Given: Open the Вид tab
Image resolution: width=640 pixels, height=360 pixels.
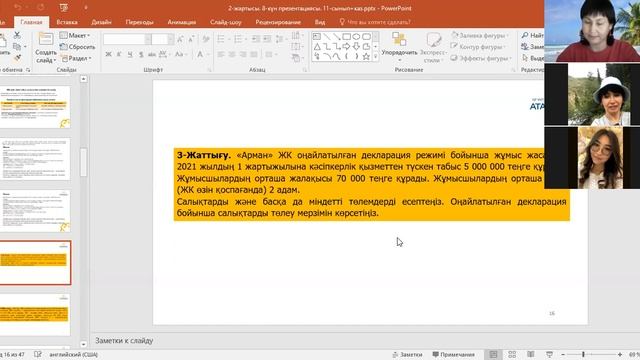Looking at the screenshot, I should tap(320, 22).
